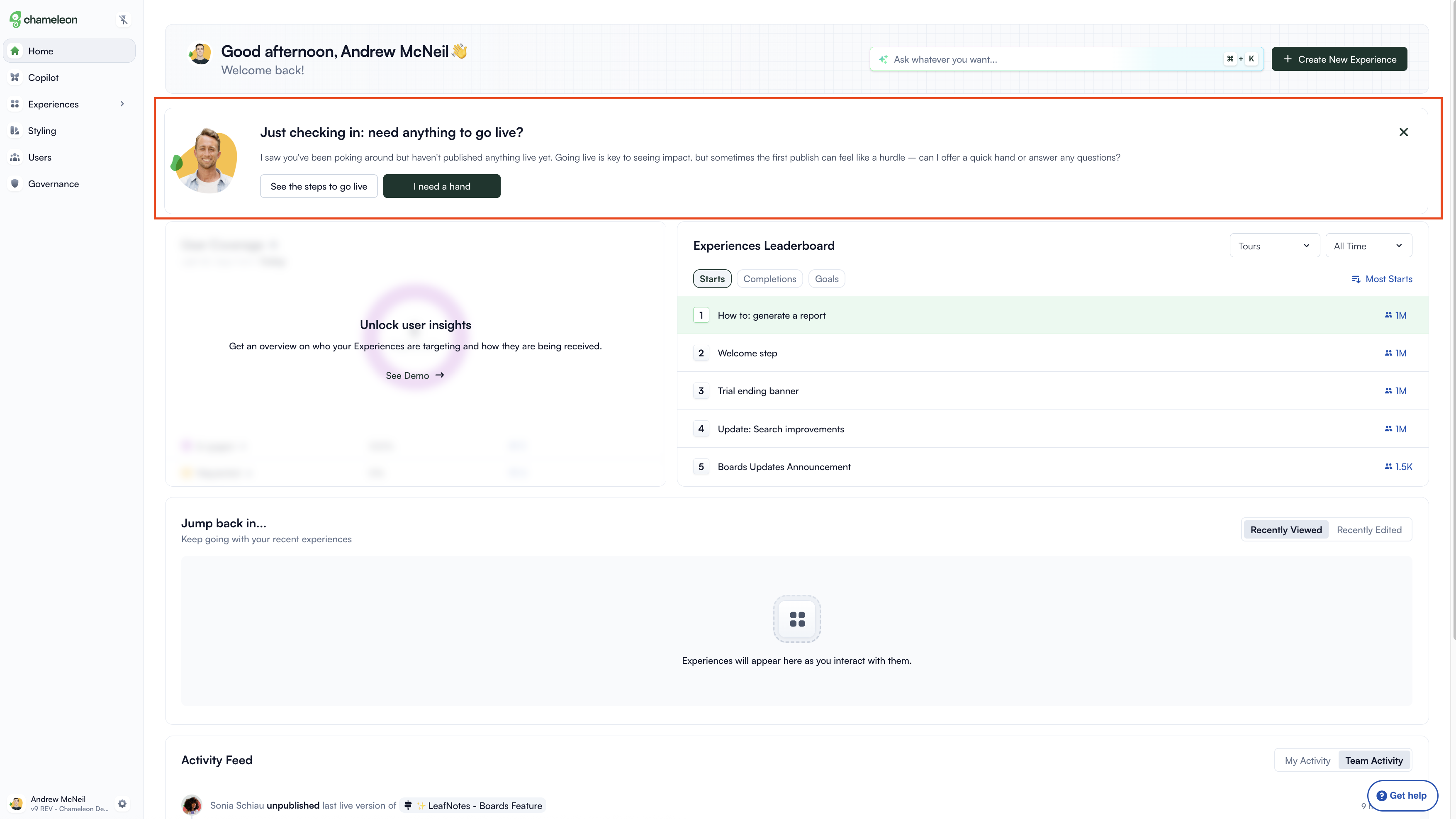The image size is (1456, 819).
Task: Open the See Demo link
Action: (414, 375)
